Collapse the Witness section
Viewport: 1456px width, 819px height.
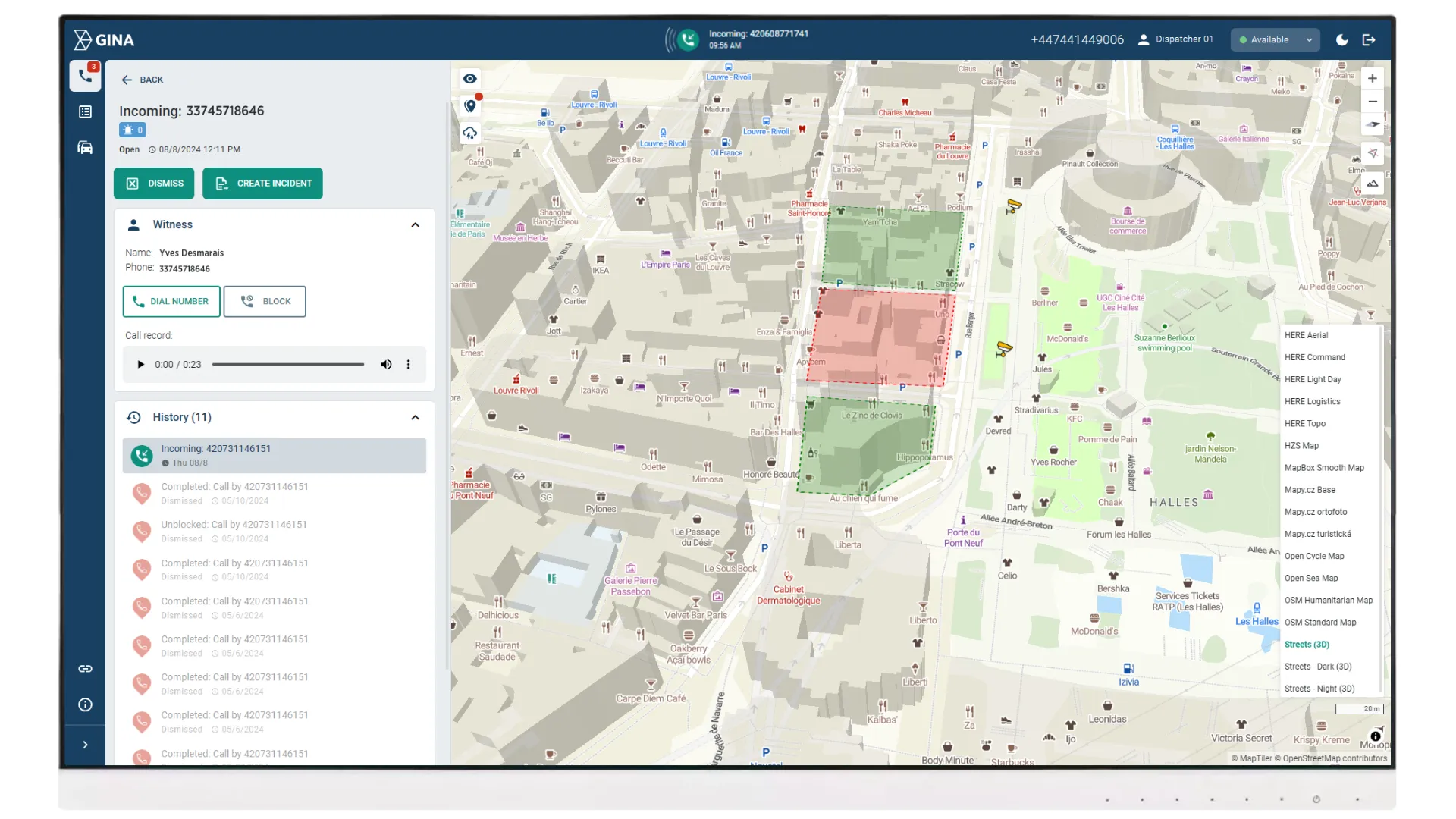coord(415,225)
